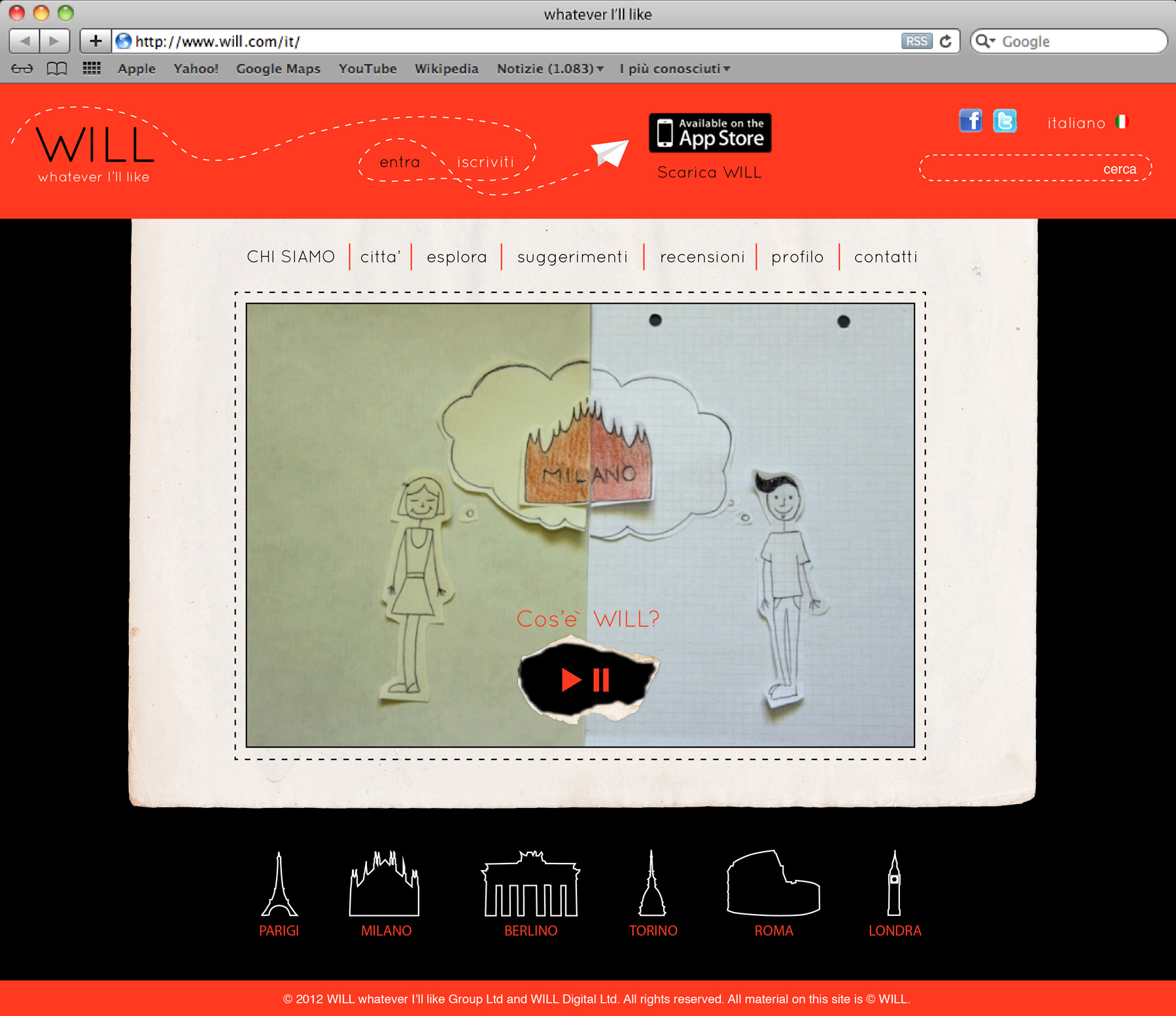
Task: Open the suggerimenti menu item
Action: (x=572, y=257)
